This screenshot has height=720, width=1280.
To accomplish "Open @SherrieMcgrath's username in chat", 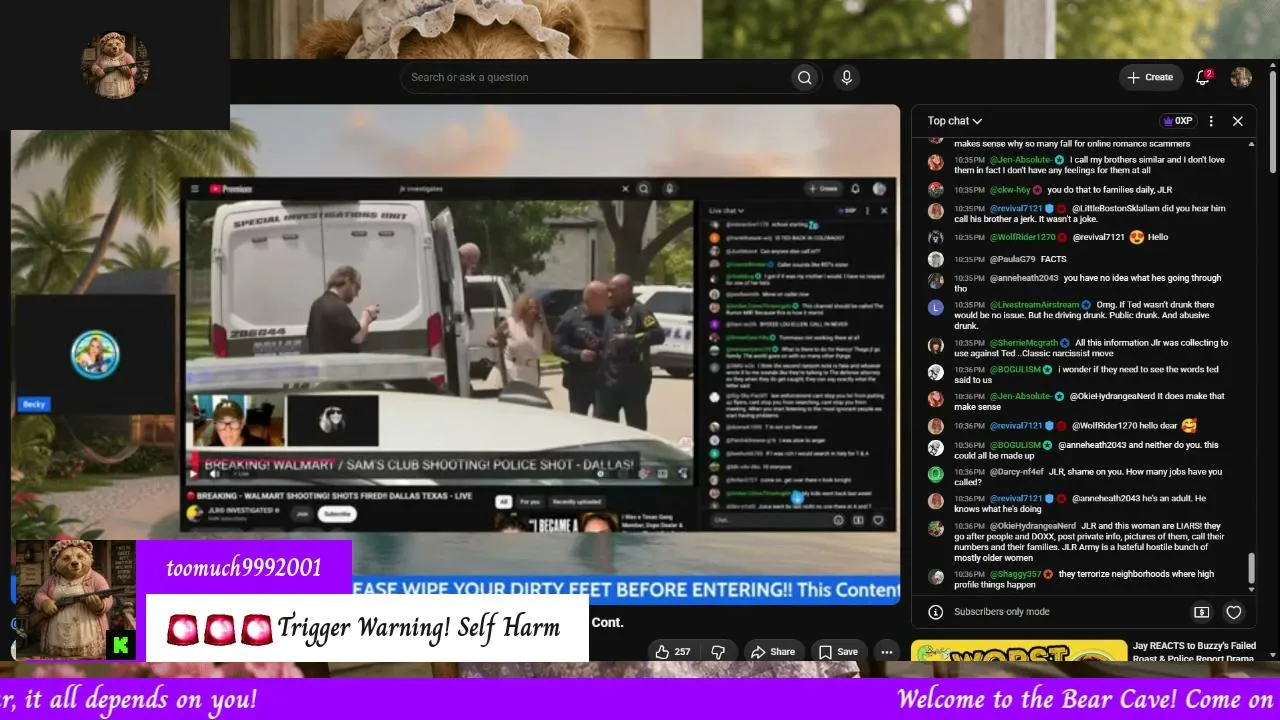I will point(1024,343).
